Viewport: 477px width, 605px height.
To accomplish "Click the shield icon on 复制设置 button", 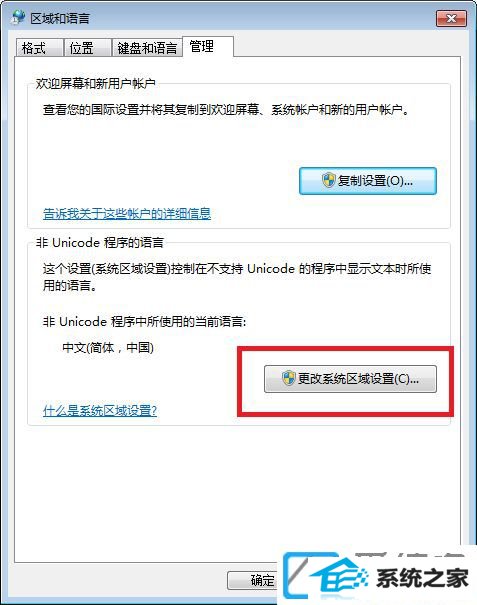I will pos(328,180).
